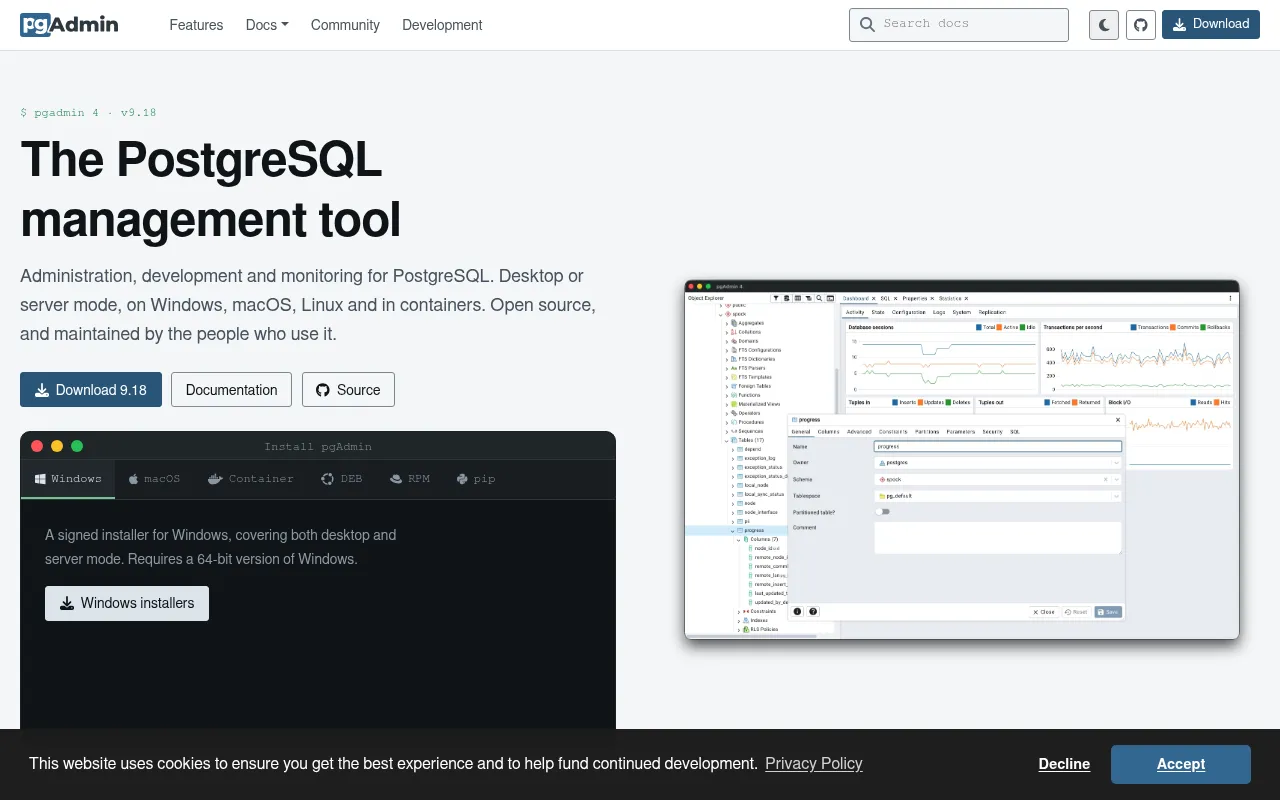Switch to the DEB install tab
The width and height of the screenshot is (1280, 800).
[341, 479]
